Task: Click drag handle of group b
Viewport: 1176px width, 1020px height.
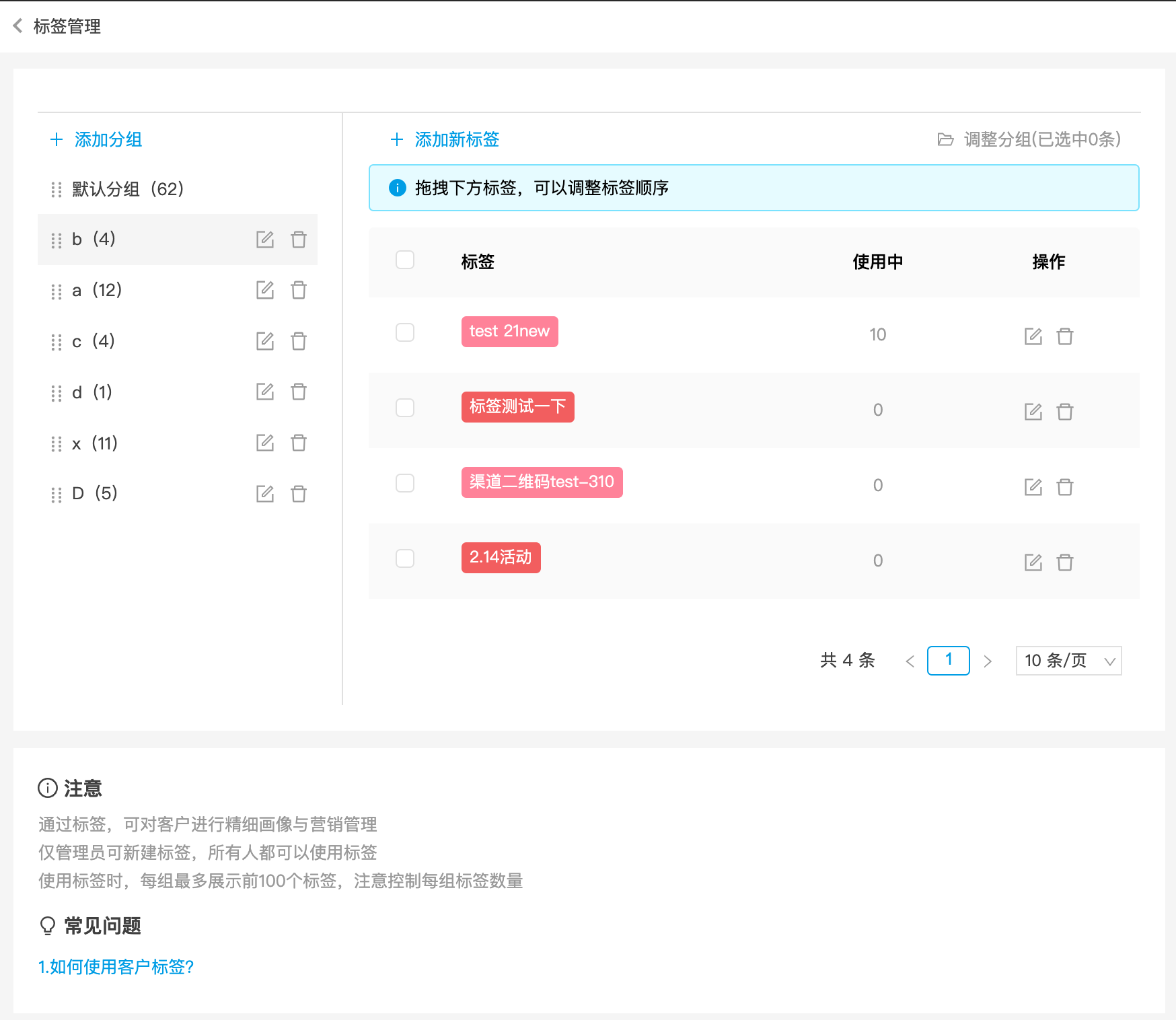Action: (x=57, y=240)
